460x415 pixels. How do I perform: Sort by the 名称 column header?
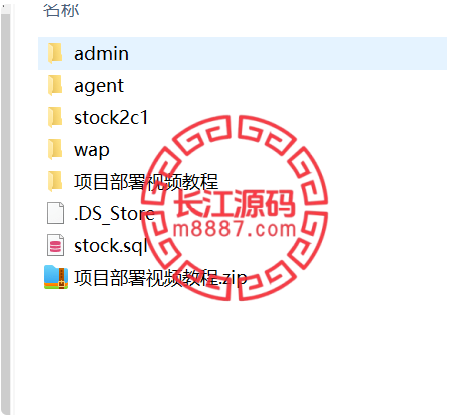(61, 11)
